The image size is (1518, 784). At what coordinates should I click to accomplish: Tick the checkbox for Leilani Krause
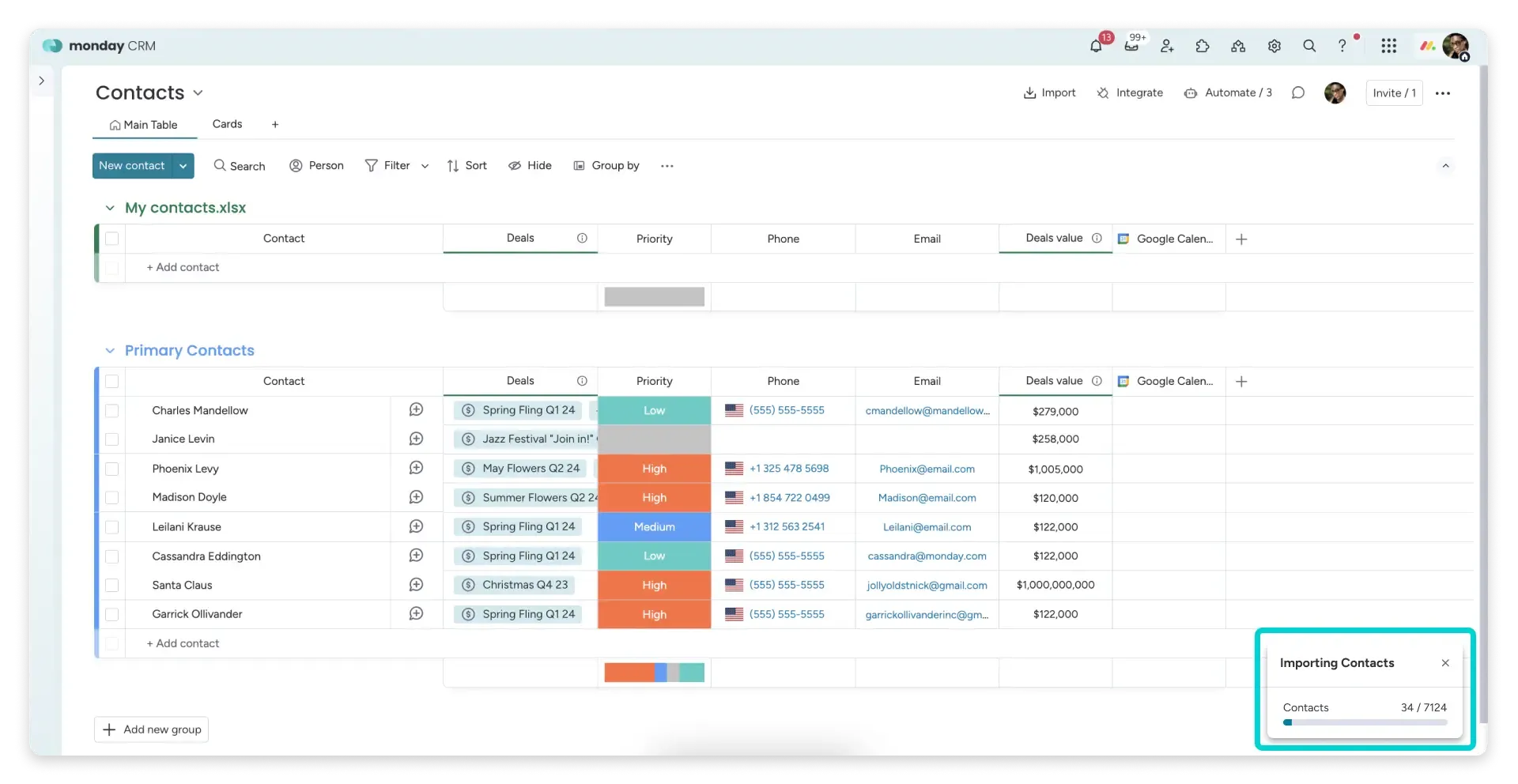[112, 526]
